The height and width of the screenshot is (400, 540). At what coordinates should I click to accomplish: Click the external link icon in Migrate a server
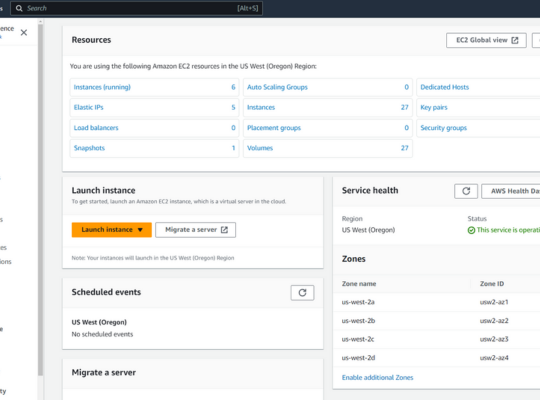(x=224, y=230)
